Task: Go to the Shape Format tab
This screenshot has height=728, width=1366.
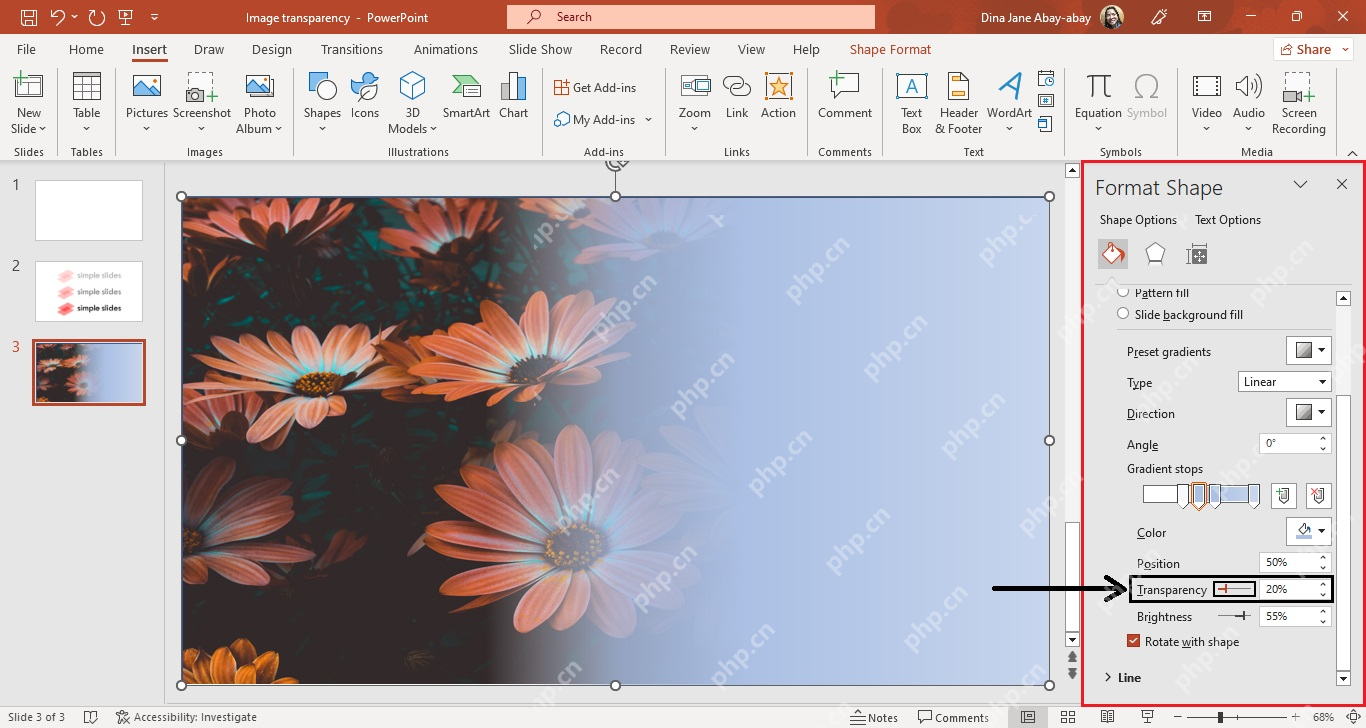Action: point(890,49)
